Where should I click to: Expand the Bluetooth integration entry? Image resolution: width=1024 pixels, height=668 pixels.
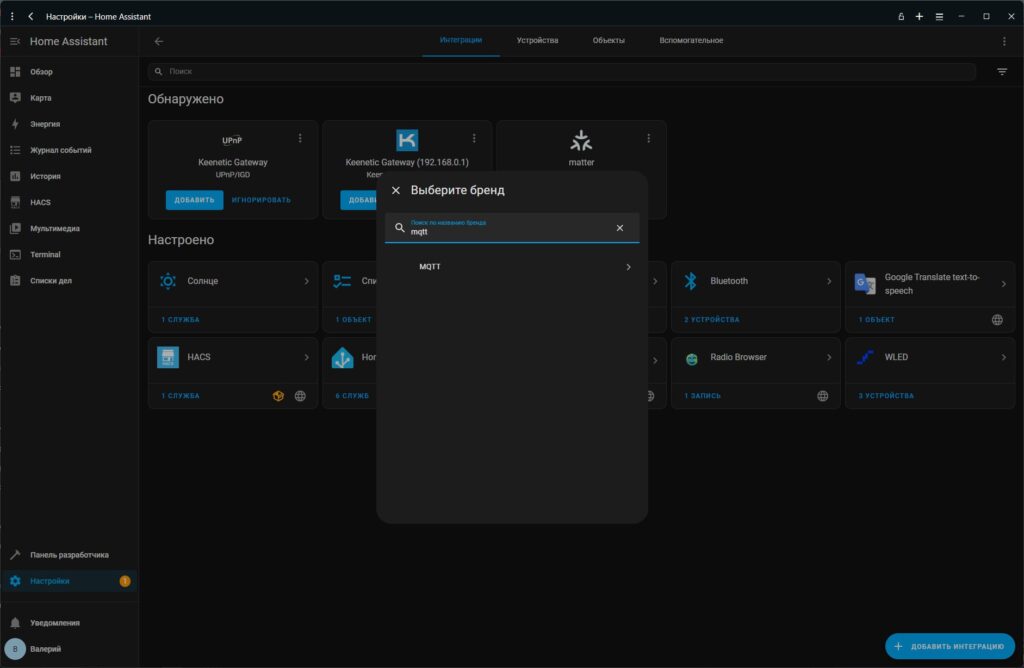758,281
